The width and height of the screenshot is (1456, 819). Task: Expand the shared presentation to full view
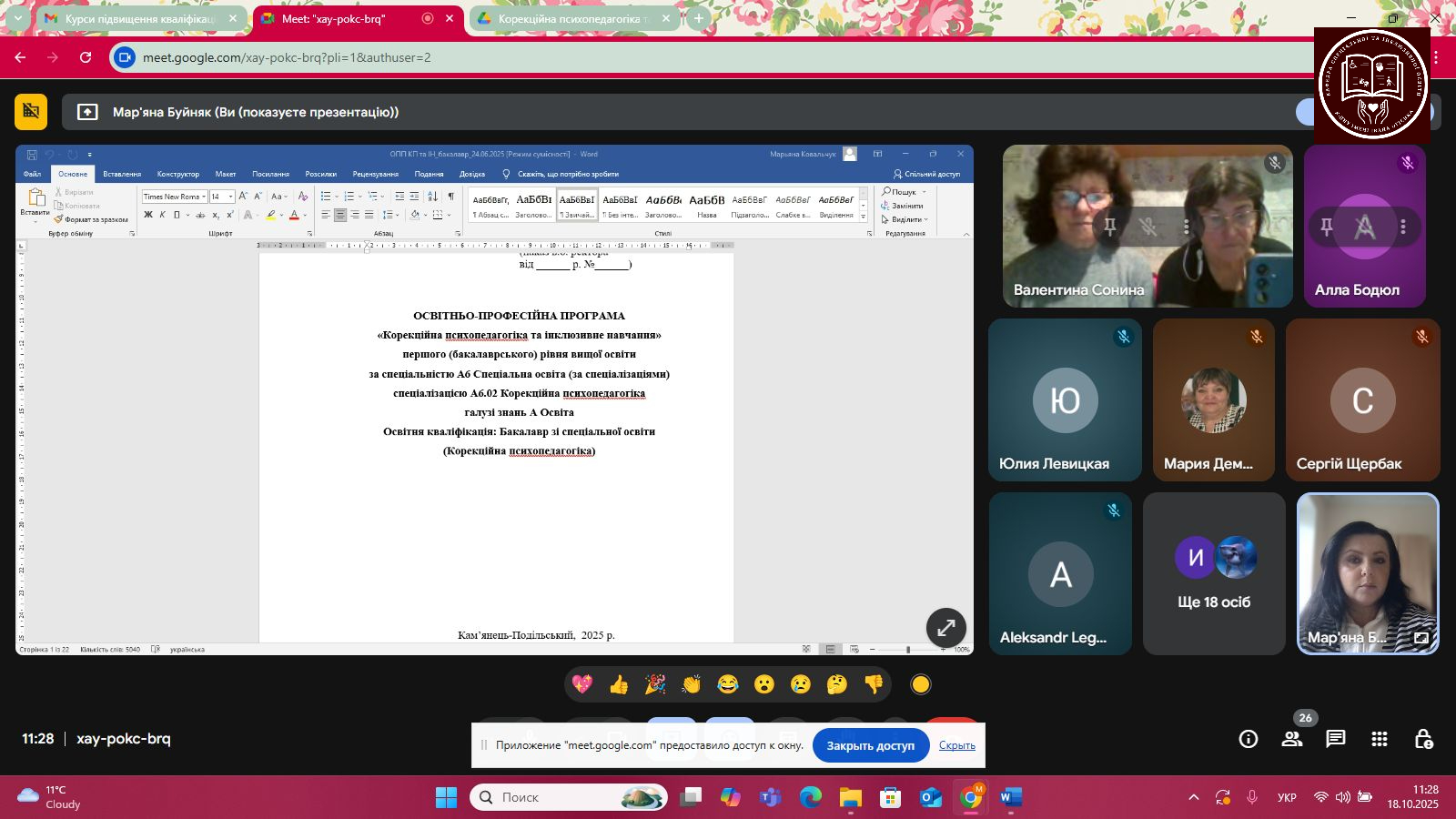point(945,628)
